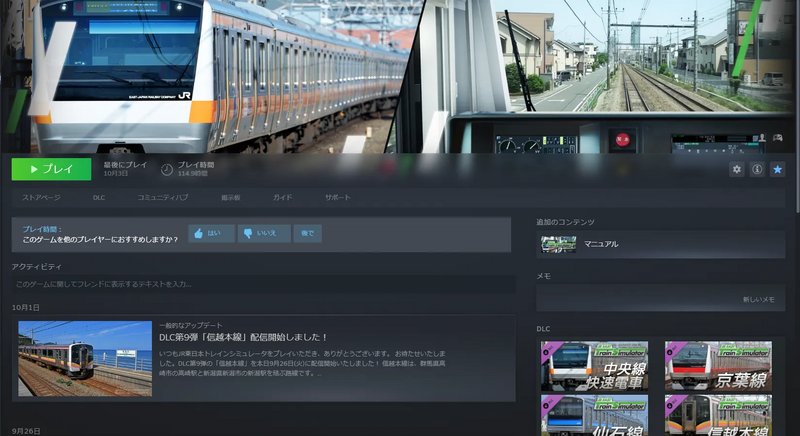This screenshot has height=436, width=800.
Task: Recommend the game with はい button
Action: pos(211,234)
